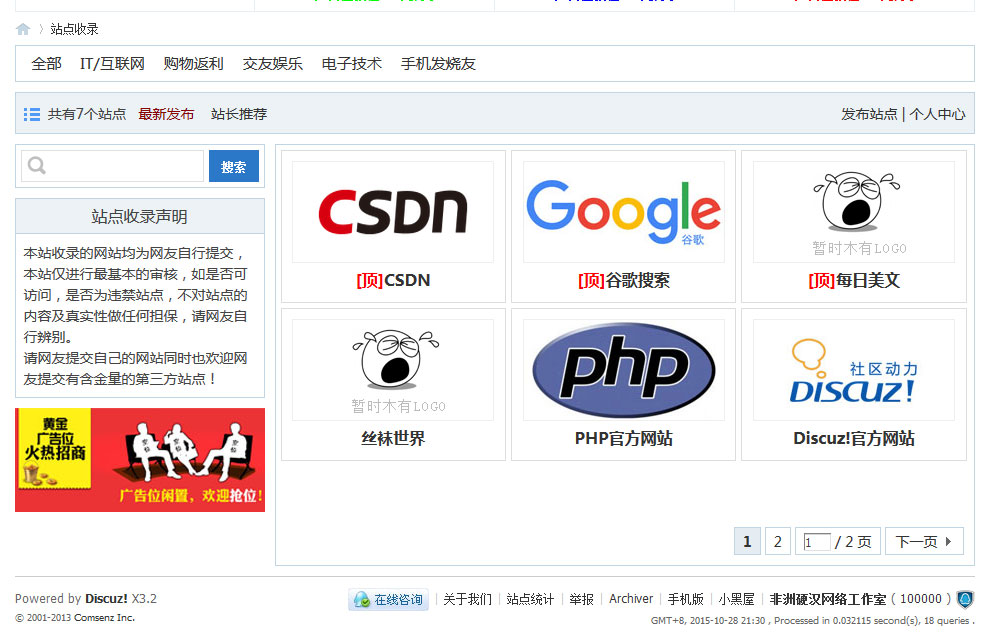
Task: Click 下一页 next page button
Action: [x=924, y=541]
